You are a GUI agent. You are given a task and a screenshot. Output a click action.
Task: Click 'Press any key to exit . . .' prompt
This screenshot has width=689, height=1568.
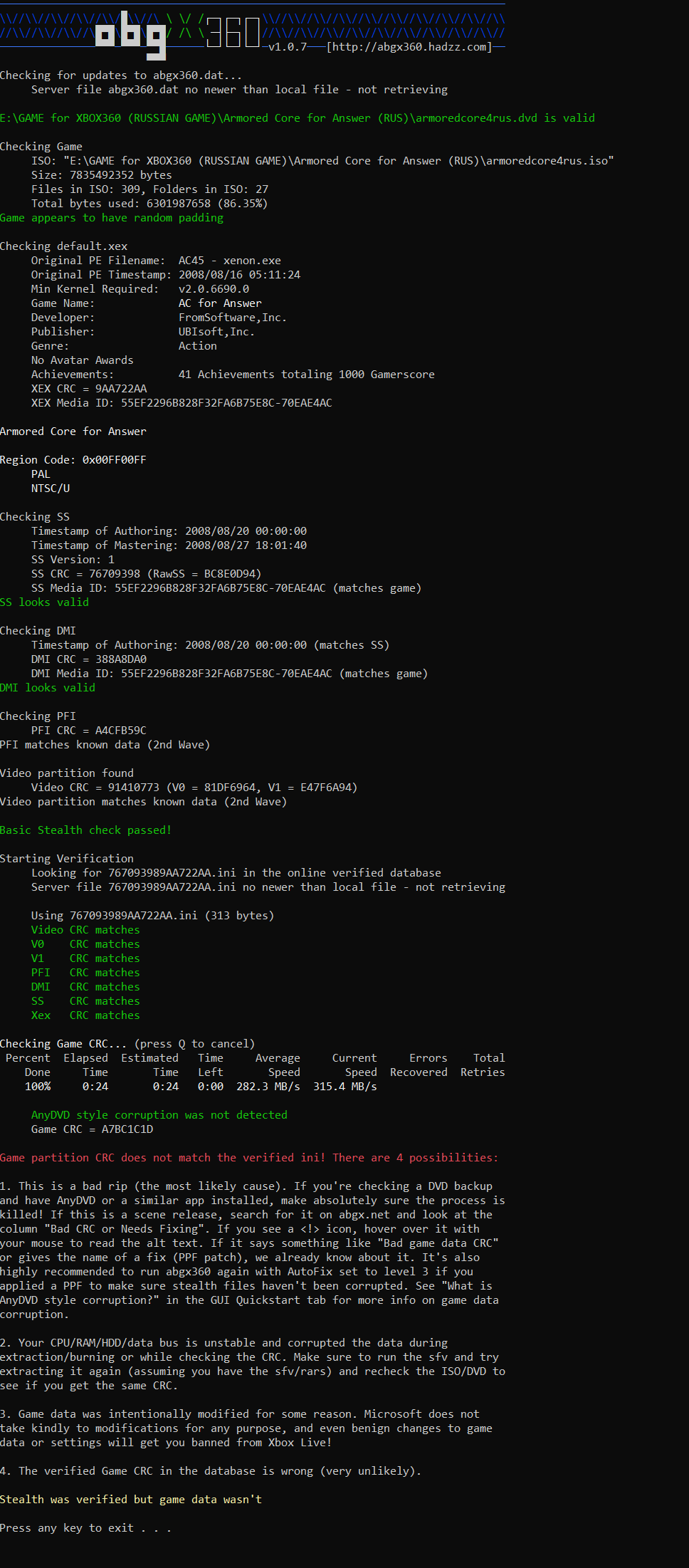point(85,1528)
